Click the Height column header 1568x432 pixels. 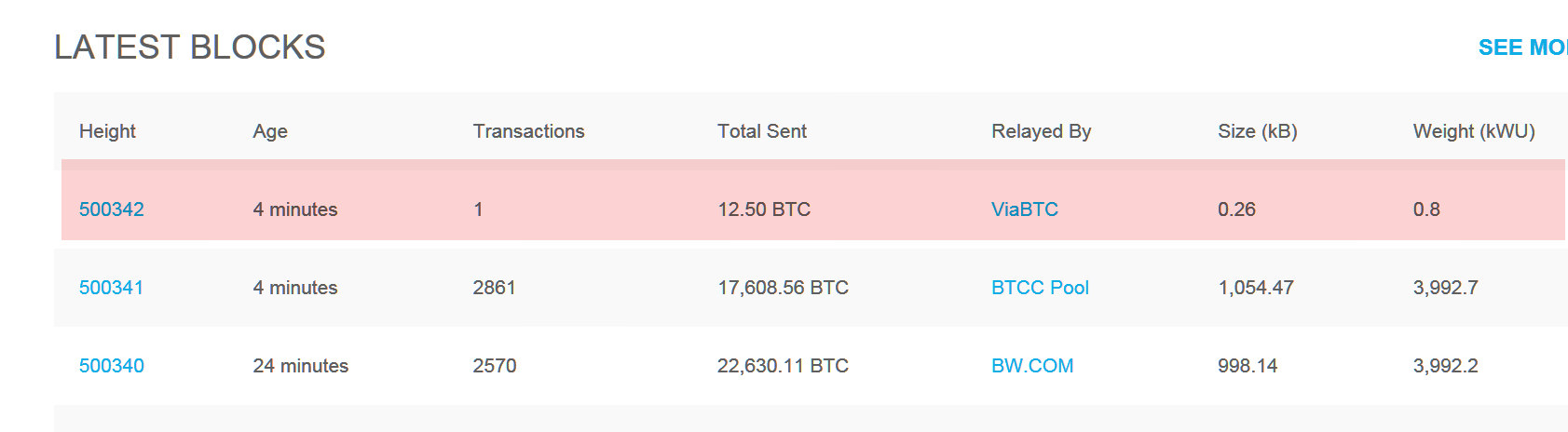point(107,131)
